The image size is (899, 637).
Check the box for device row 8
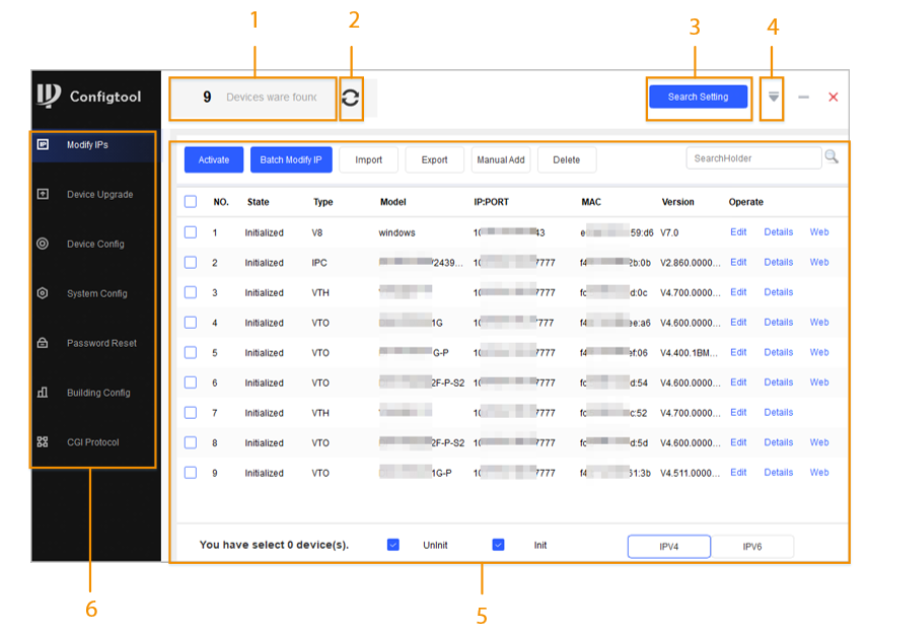[x=190, y=443]
